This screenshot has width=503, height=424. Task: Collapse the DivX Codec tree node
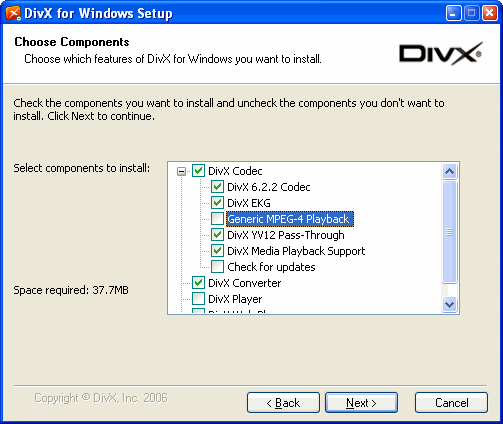pos(181,172)
